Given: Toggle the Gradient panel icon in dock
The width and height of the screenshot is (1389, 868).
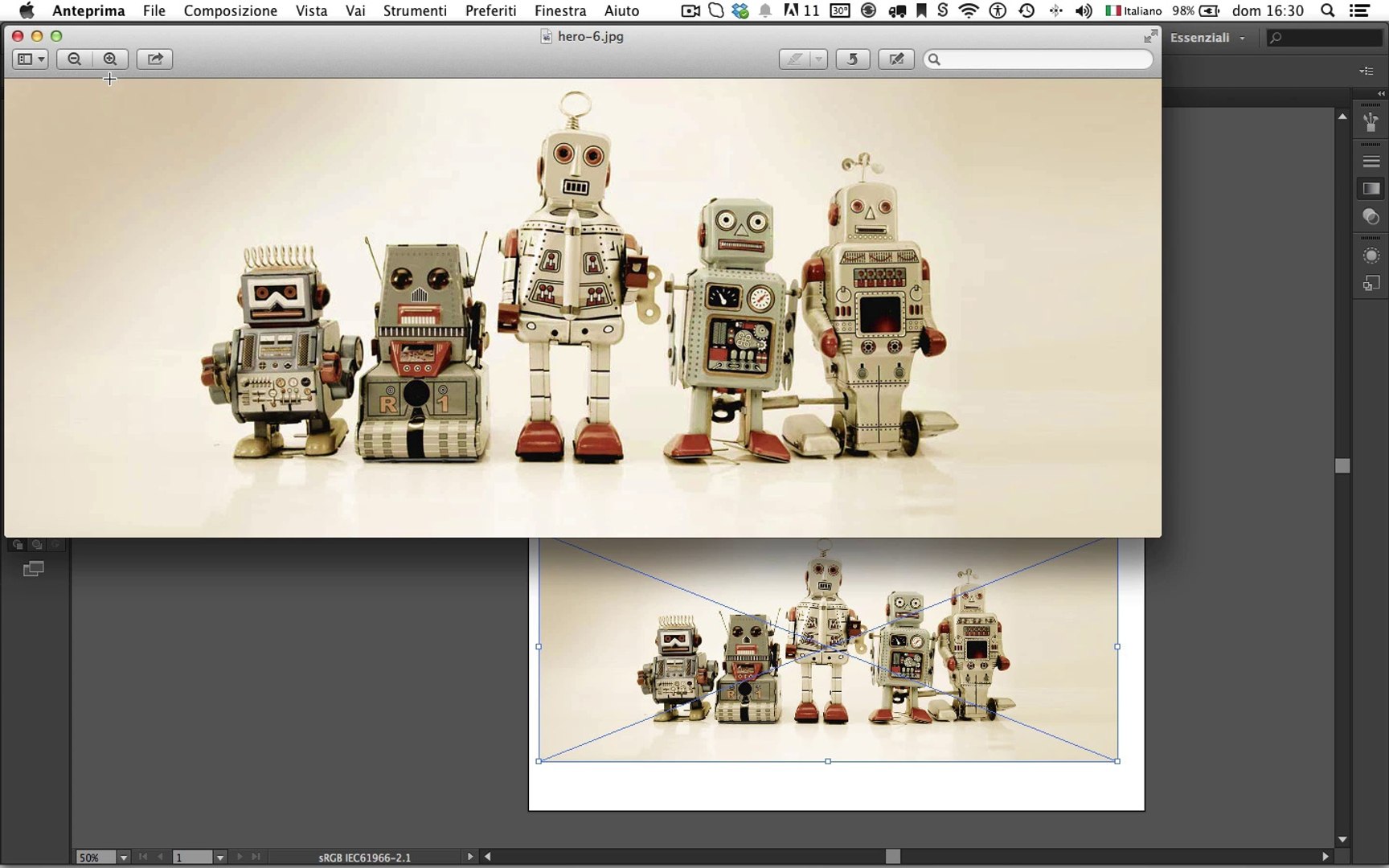Looking at the screenshot, I should coord(1371,189).
